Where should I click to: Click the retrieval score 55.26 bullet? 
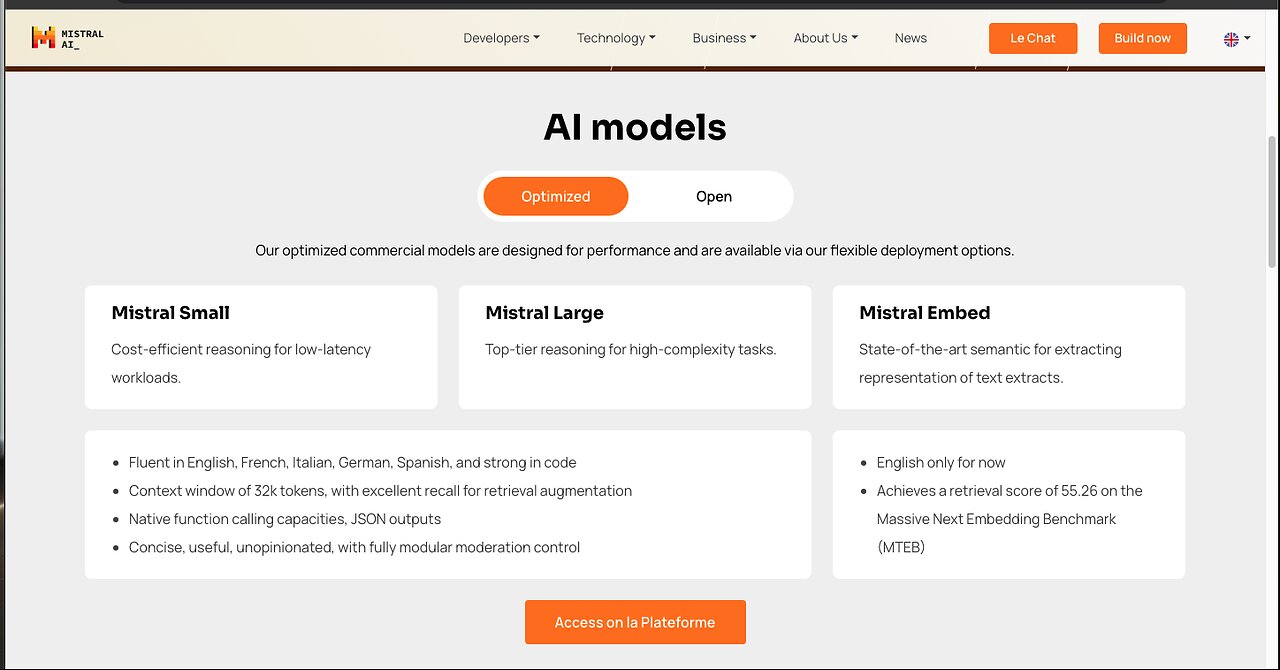point(1009,519)
